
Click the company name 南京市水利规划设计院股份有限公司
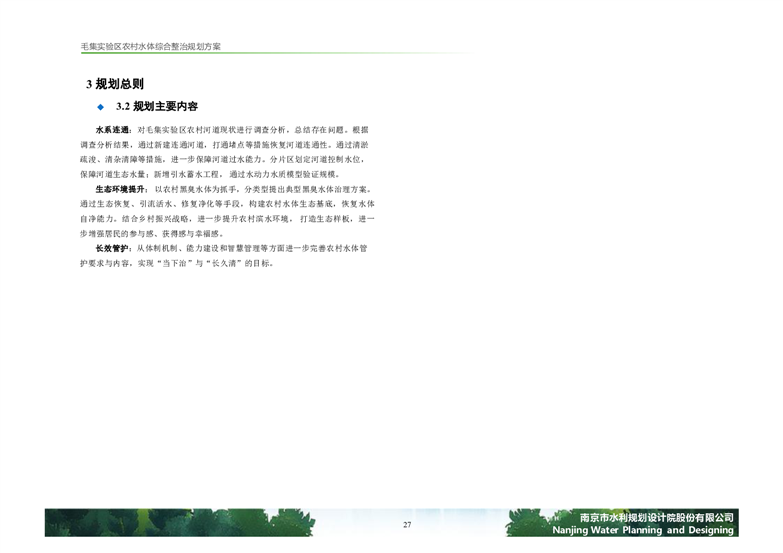point(657,518)
